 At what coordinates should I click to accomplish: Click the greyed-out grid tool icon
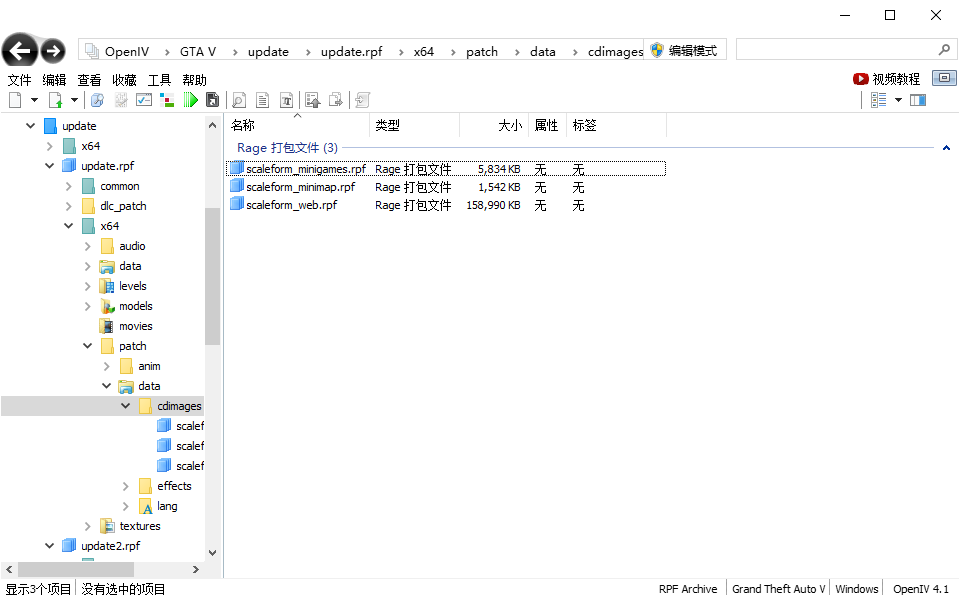[x=121, y=100]
